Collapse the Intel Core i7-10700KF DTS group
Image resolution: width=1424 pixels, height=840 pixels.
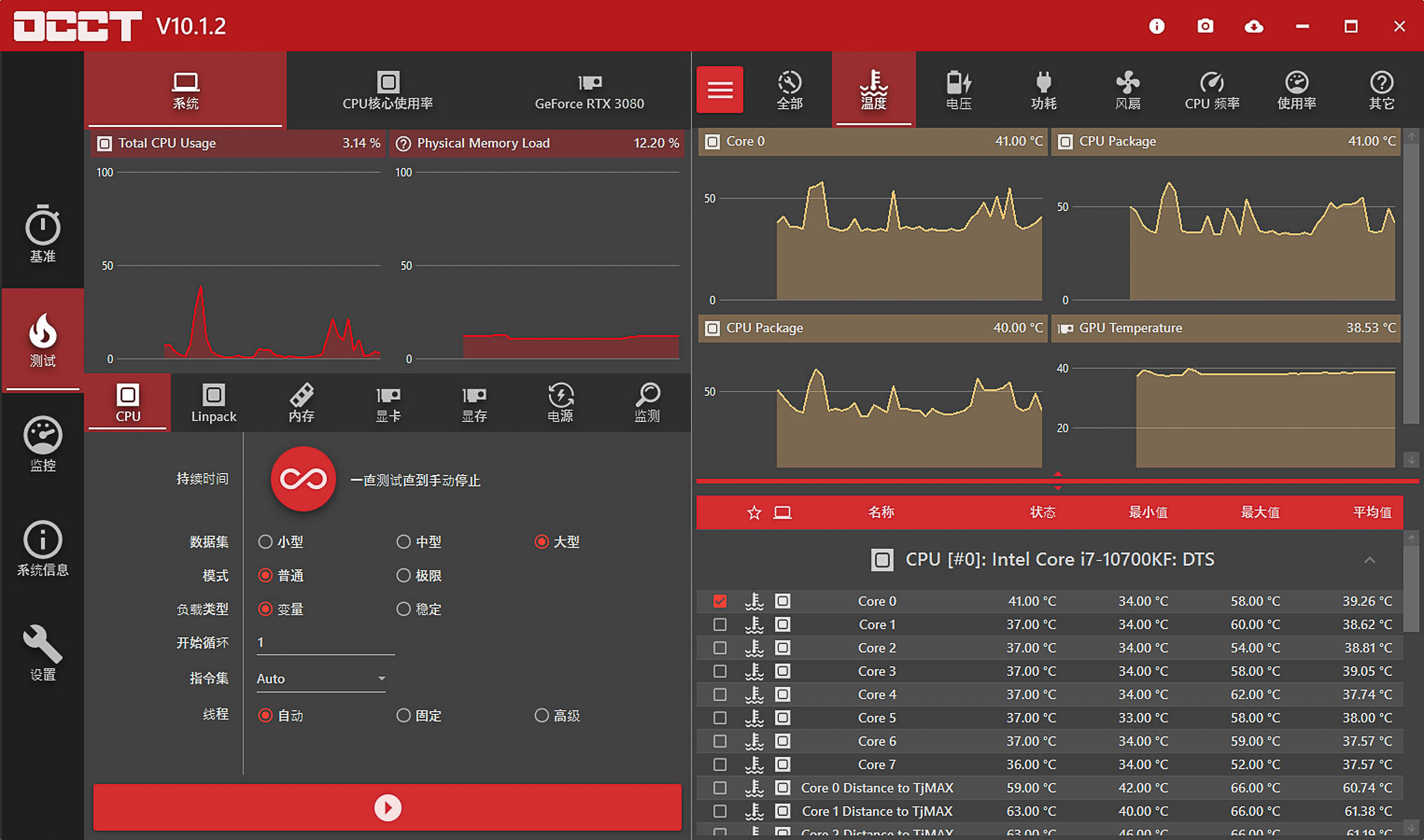pos(1369,560)
